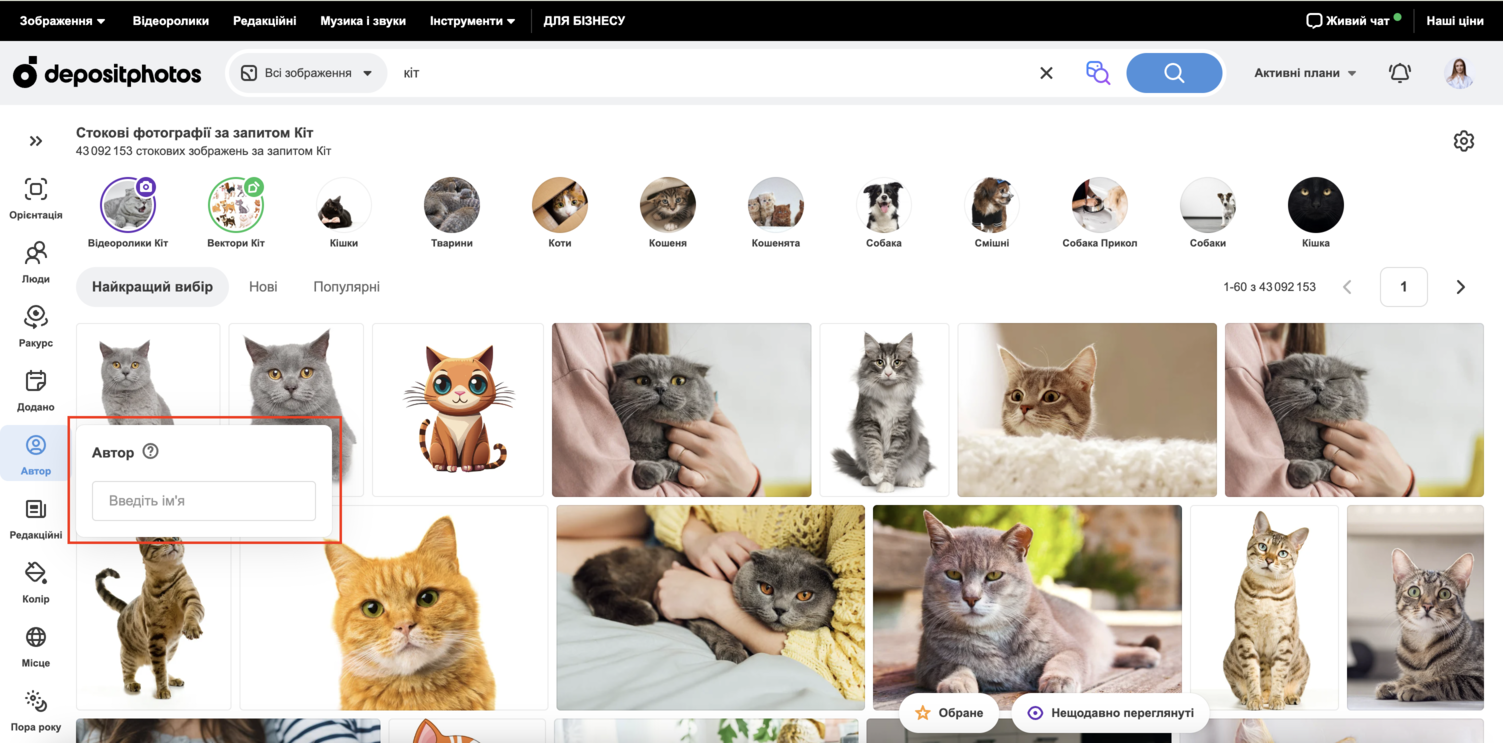
Task: Switch to the Популярні tab
Action: coord(346,287)
